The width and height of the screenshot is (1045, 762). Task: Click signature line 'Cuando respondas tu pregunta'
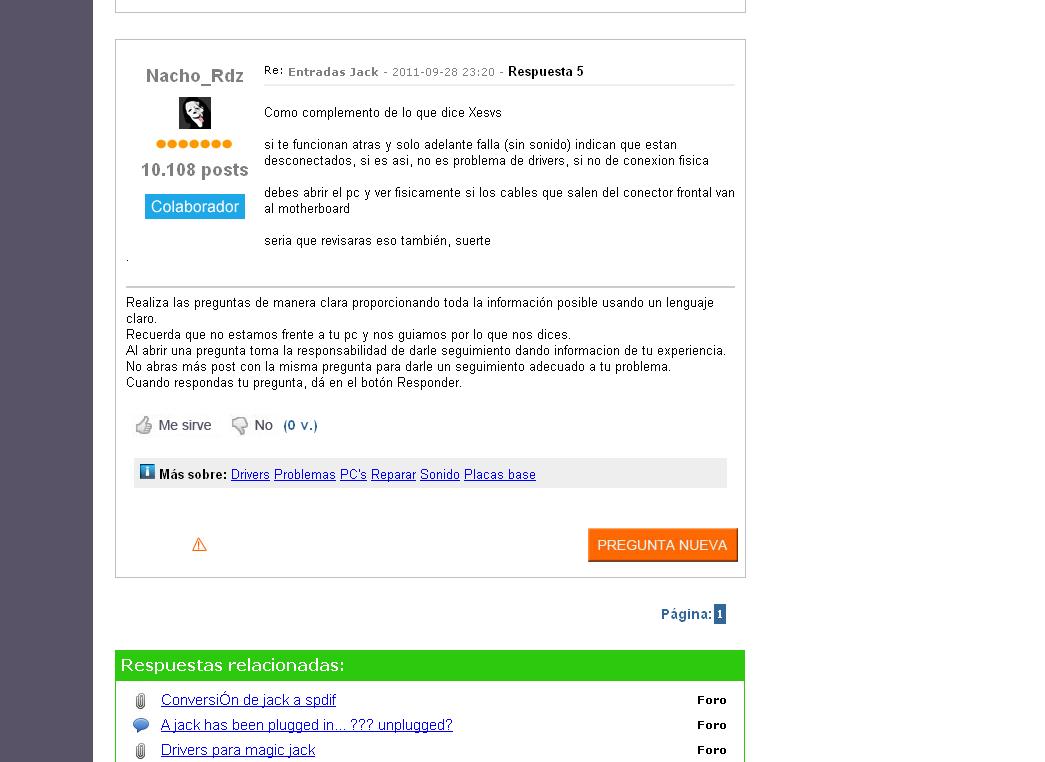tap(294, 383)
